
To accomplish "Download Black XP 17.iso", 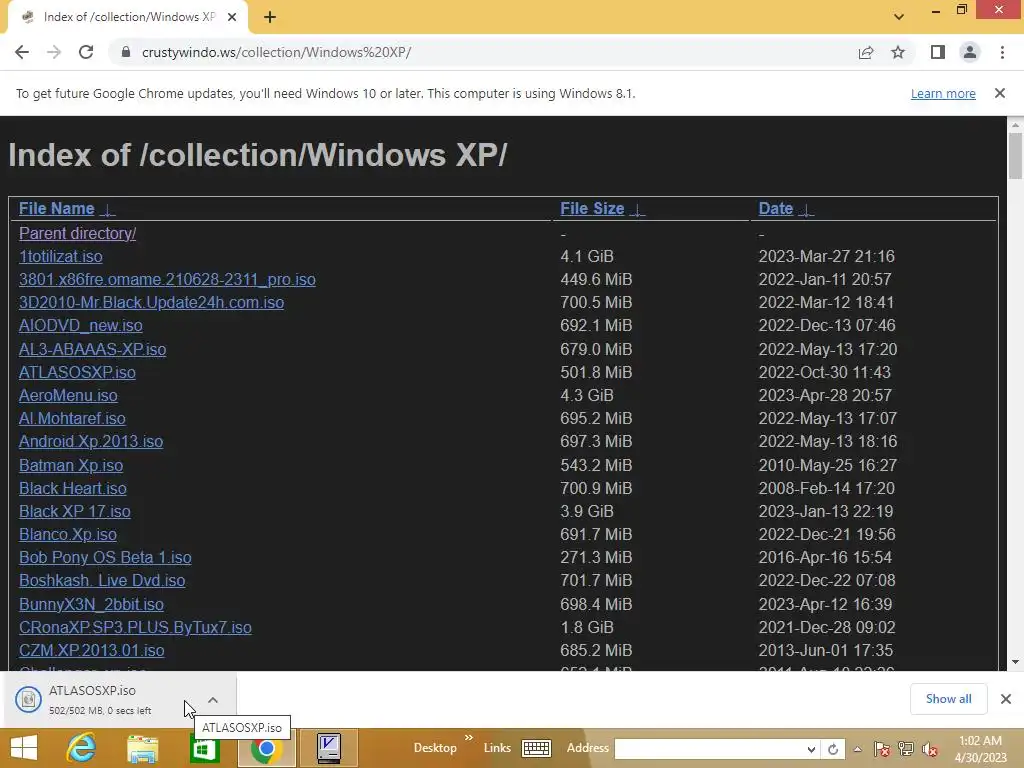I will pyautogui.click(x=74, y=511).
